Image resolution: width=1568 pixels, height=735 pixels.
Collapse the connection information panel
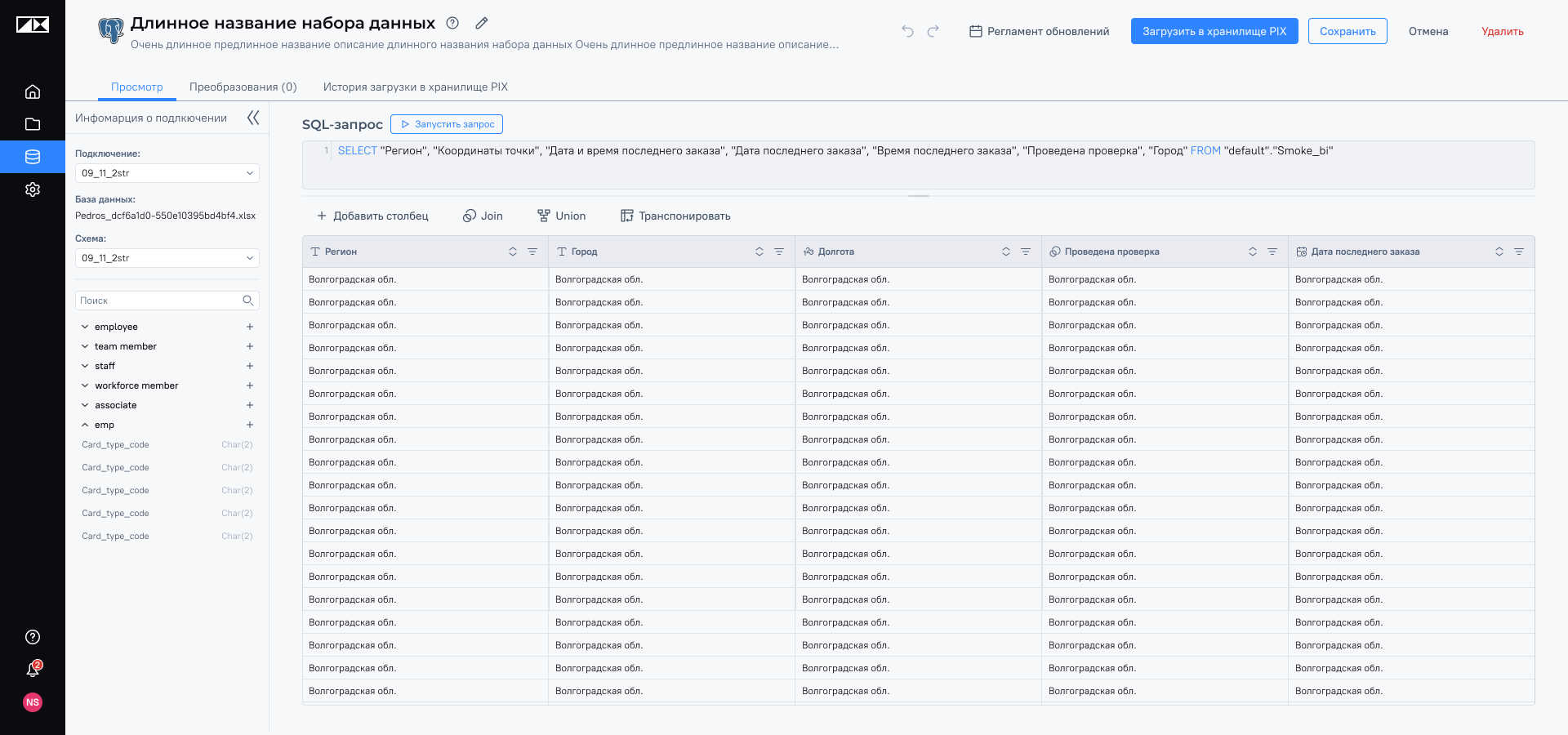click(x=253, y=118)
